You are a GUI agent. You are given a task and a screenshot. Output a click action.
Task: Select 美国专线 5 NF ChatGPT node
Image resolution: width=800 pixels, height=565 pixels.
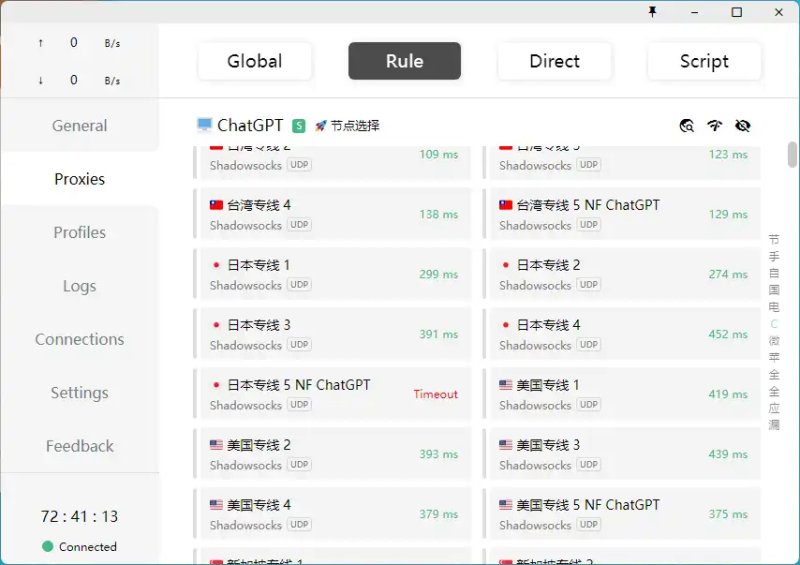[x=622, y=513]
